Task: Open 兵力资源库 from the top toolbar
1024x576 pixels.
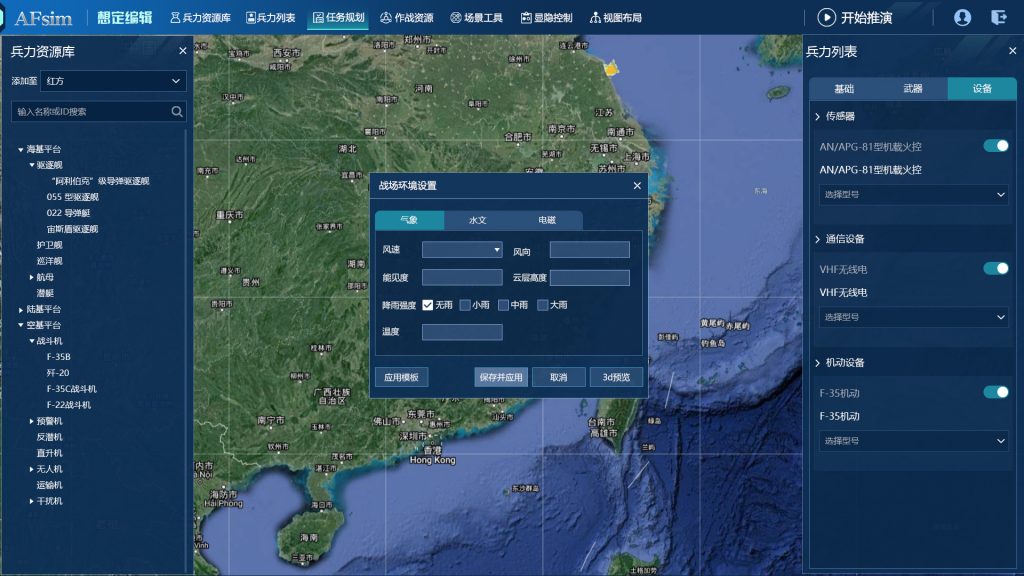Action: point(200,18)
